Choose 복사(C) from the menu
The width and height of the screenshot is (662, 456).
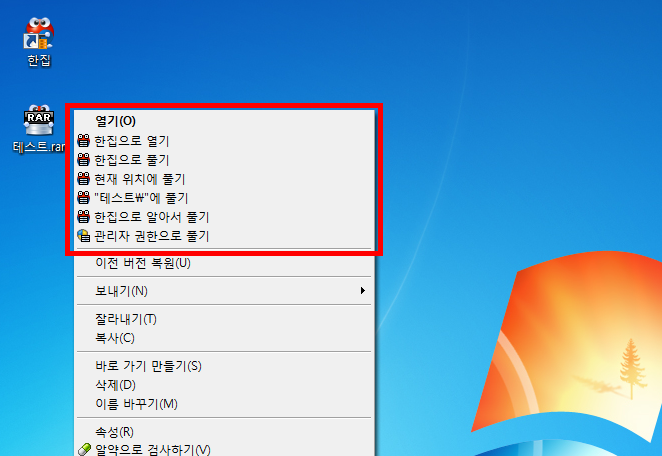click(224, 338)
